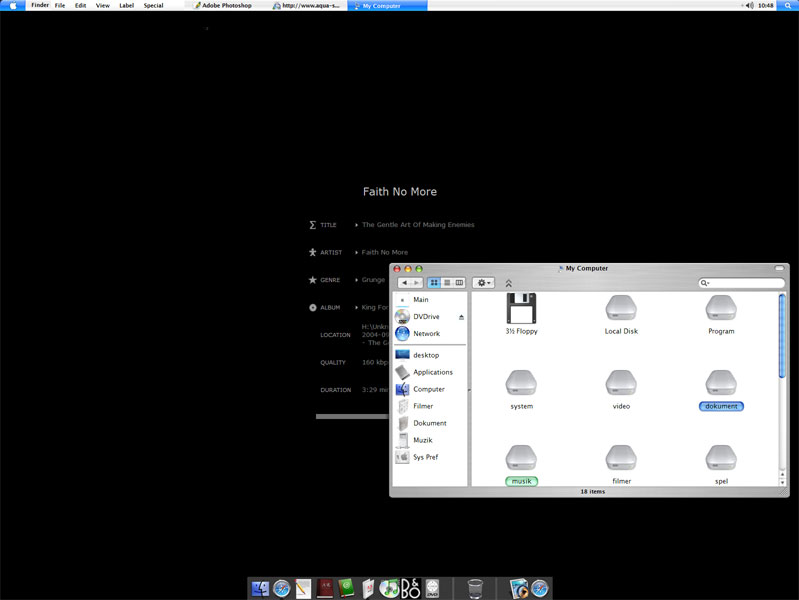799x600 pixels.
Task: Select the Local Disk drive icon
Action: (x=621, y=308)
